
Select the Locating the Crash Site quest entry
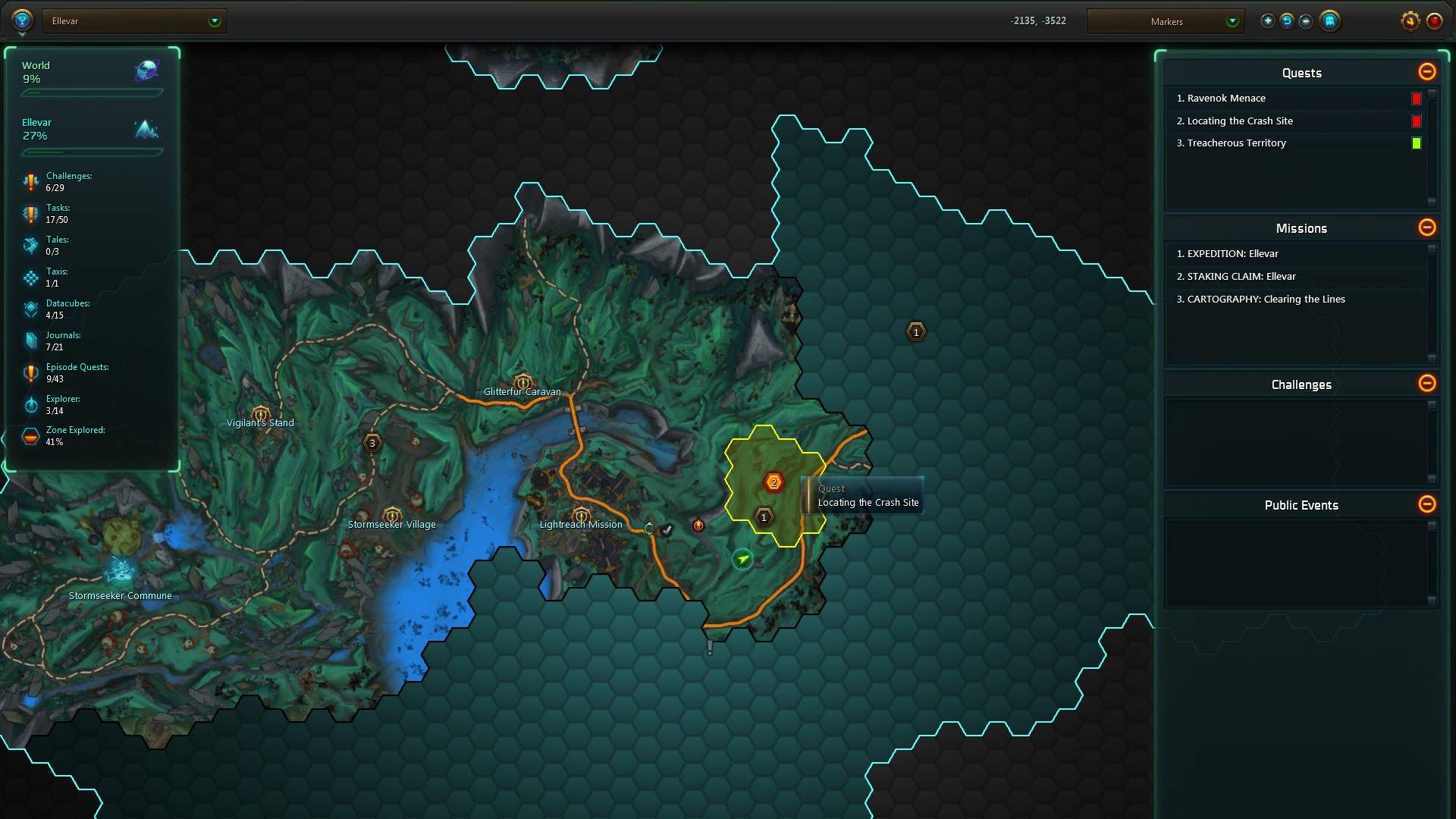(1295, 121)
